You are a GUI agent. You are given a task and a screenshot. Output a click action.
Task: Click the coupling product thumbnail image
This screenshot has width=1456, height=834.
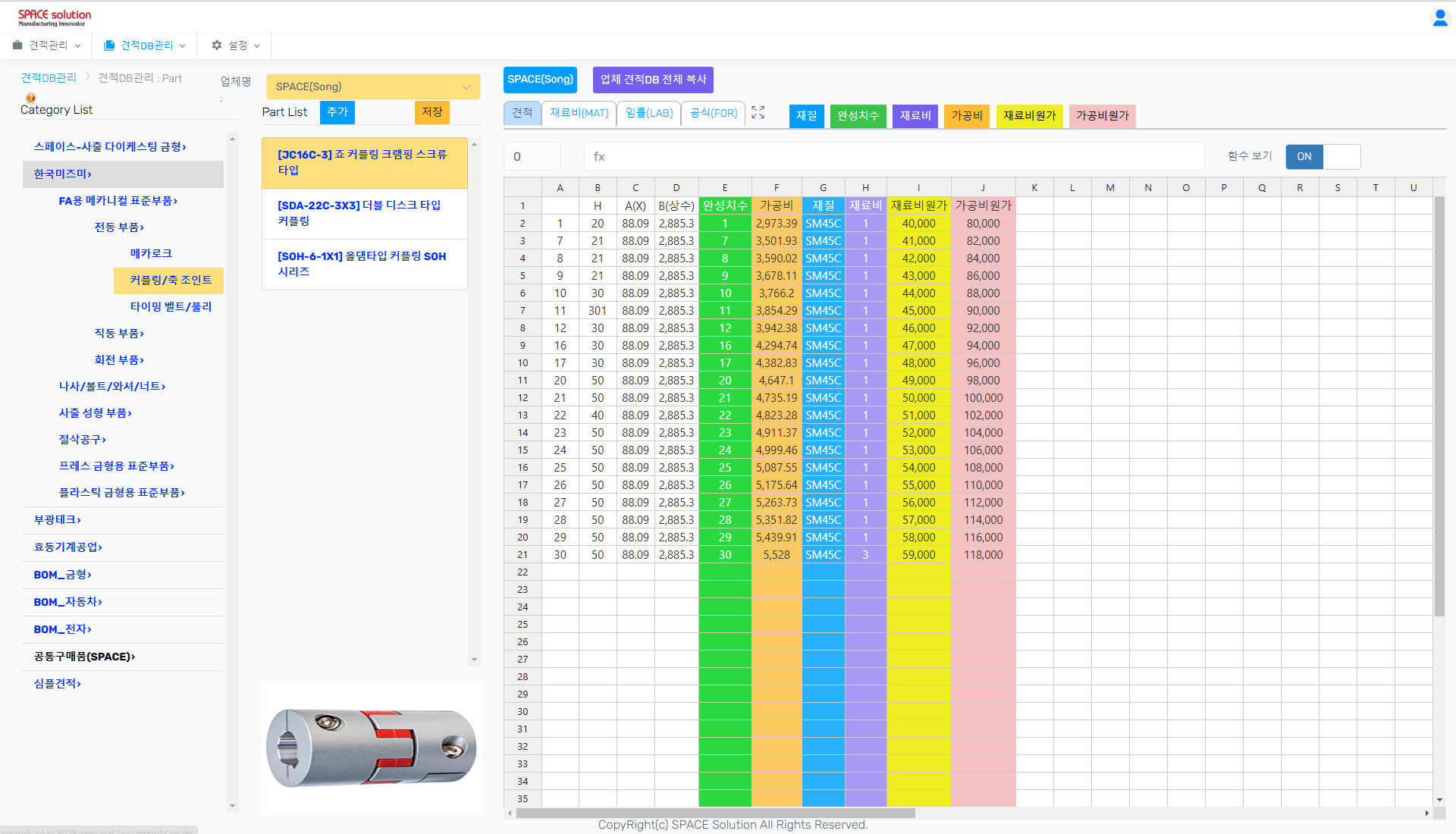(x=371, y=748)
